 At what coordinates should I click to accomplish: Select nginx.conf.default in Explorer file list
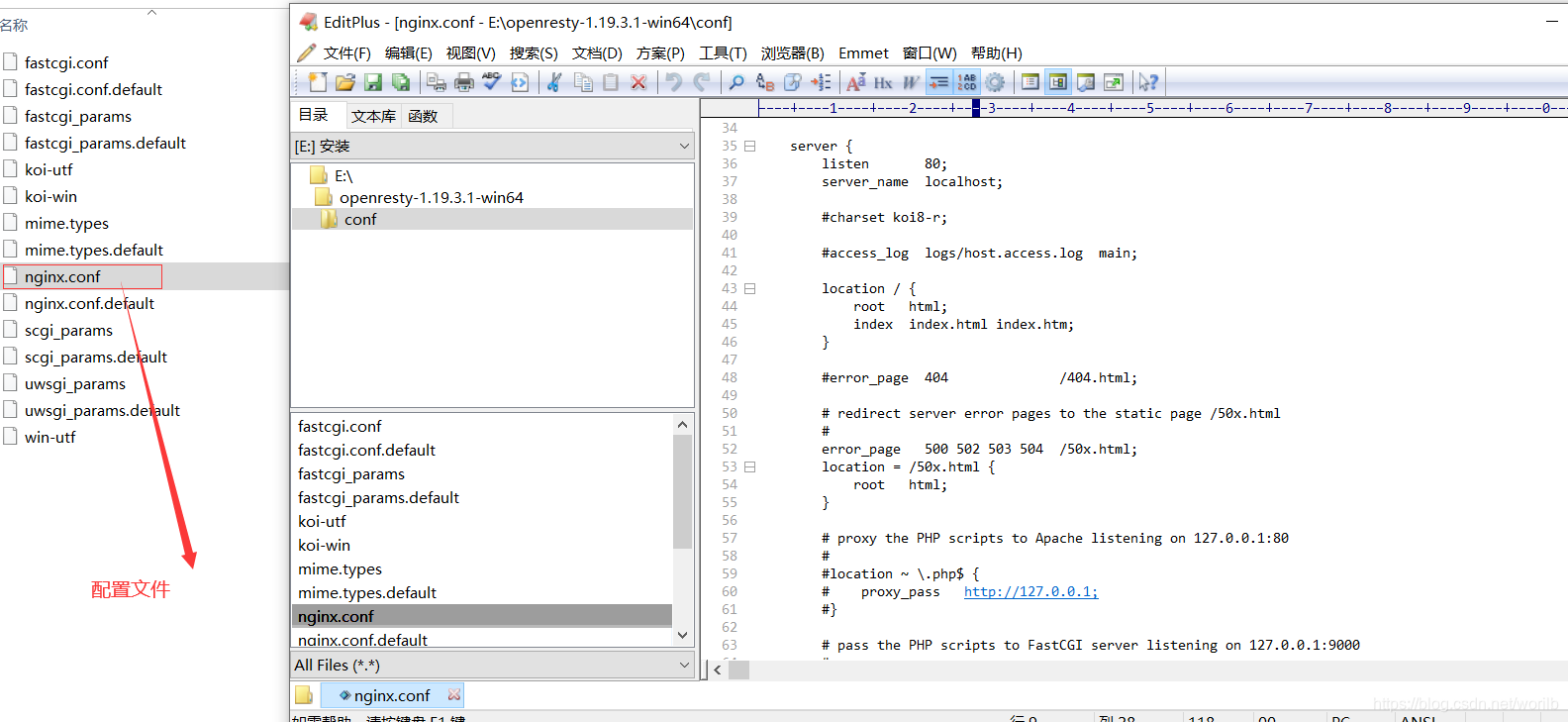pos(89,304)
